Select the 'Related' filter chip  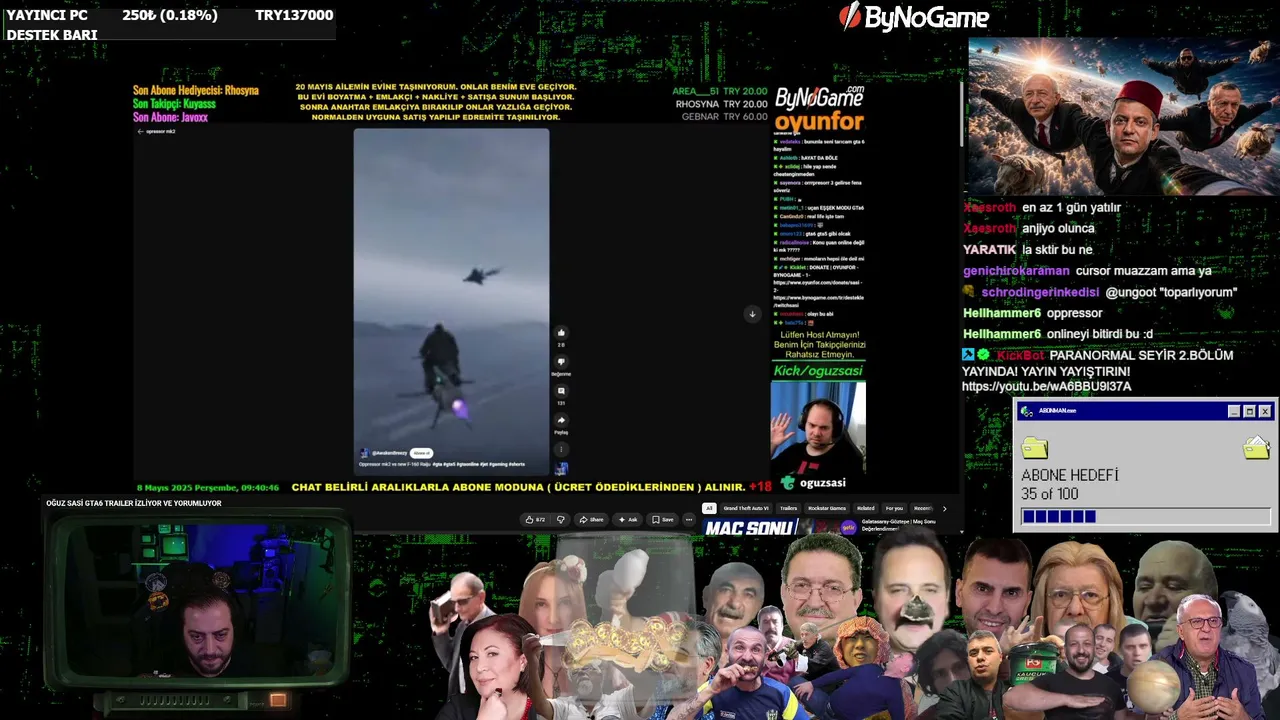(x=865, y=508)
